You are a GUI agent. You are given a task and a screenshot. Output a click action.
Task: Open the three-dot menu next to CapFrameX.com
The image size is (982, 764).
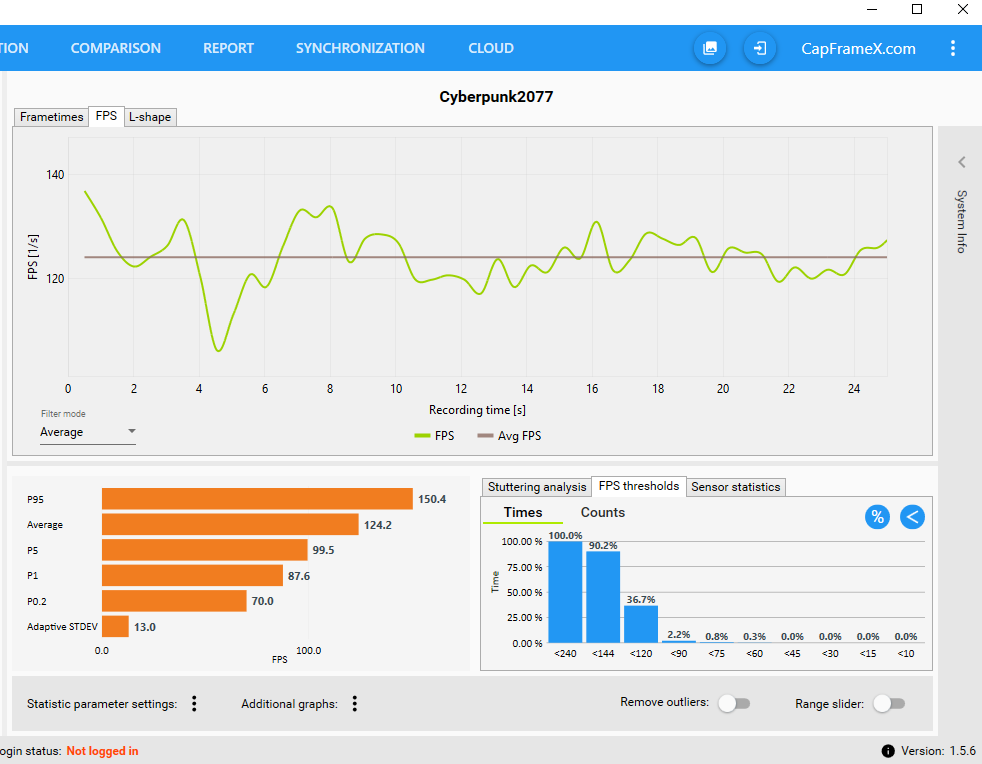point(953,48)
